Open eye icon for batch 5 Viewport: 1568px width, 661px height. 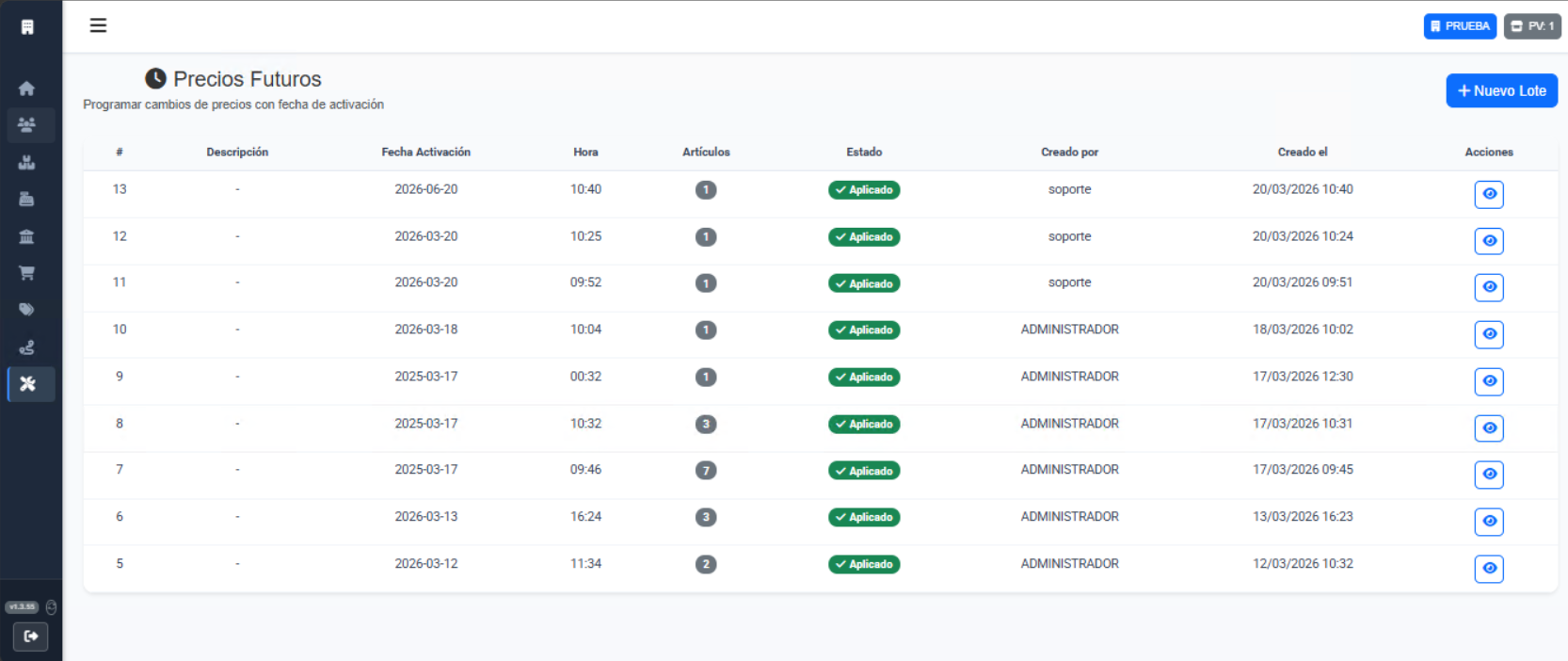click(1488, 569)
